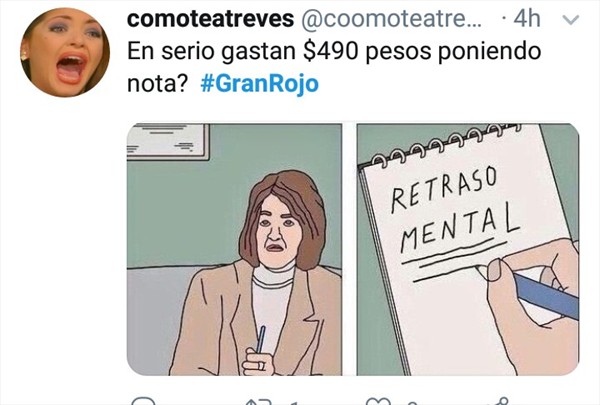Open the #GranRojo hashtag

tap(259, 83)
